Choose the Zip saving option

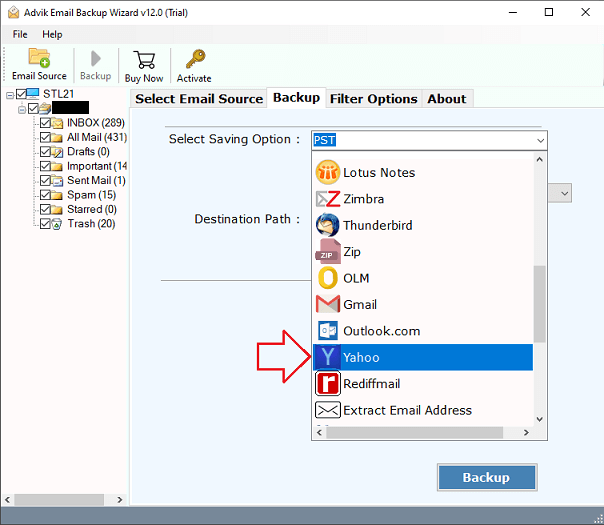[423, 252]
